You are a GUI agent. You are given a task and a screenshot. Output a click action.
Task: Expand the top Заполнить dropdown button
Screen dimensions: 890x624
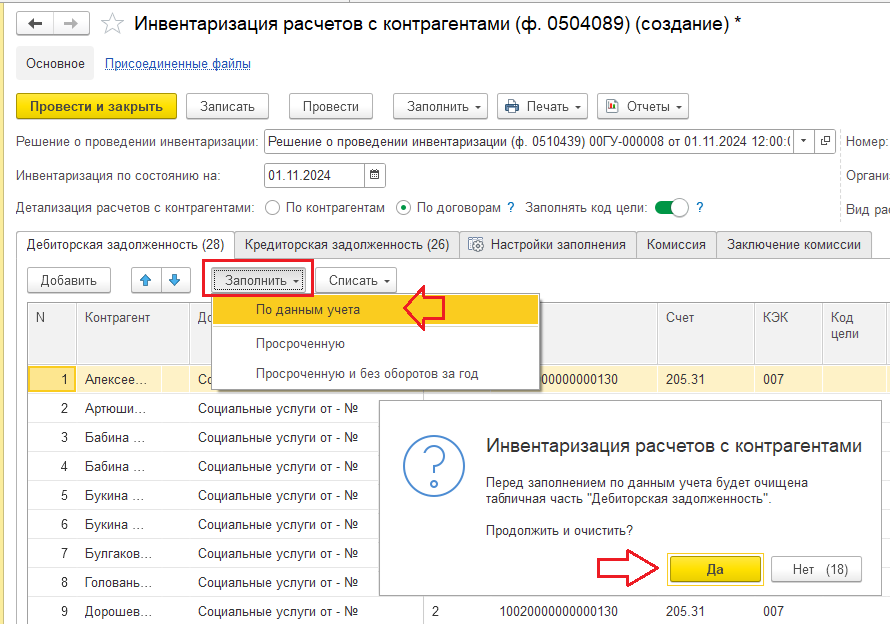tap(440, 106)
